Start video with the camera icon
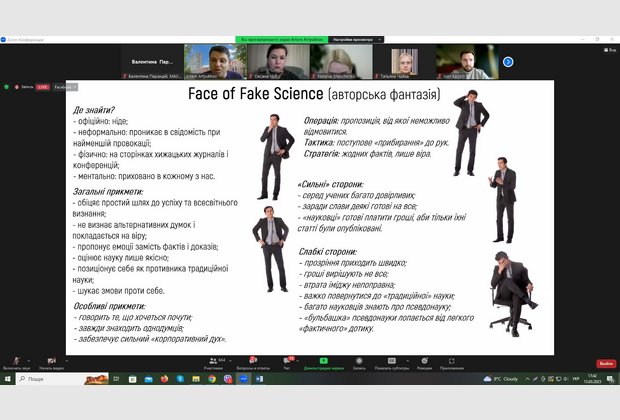Image resolution: width=620 pixels, height=420 pixels. [51, 363]
